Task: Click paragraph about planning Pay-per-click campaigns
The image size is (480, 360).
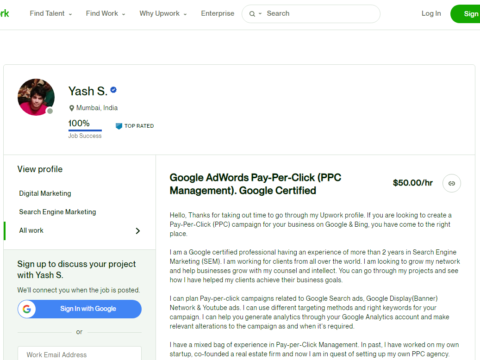Action: (x=309, y=312)
